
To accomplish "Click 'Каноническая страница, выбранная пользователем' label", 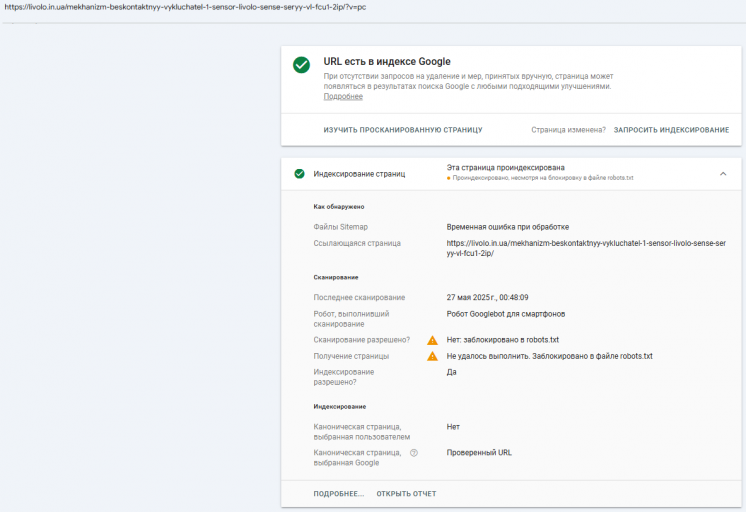I will pos(362,432).
